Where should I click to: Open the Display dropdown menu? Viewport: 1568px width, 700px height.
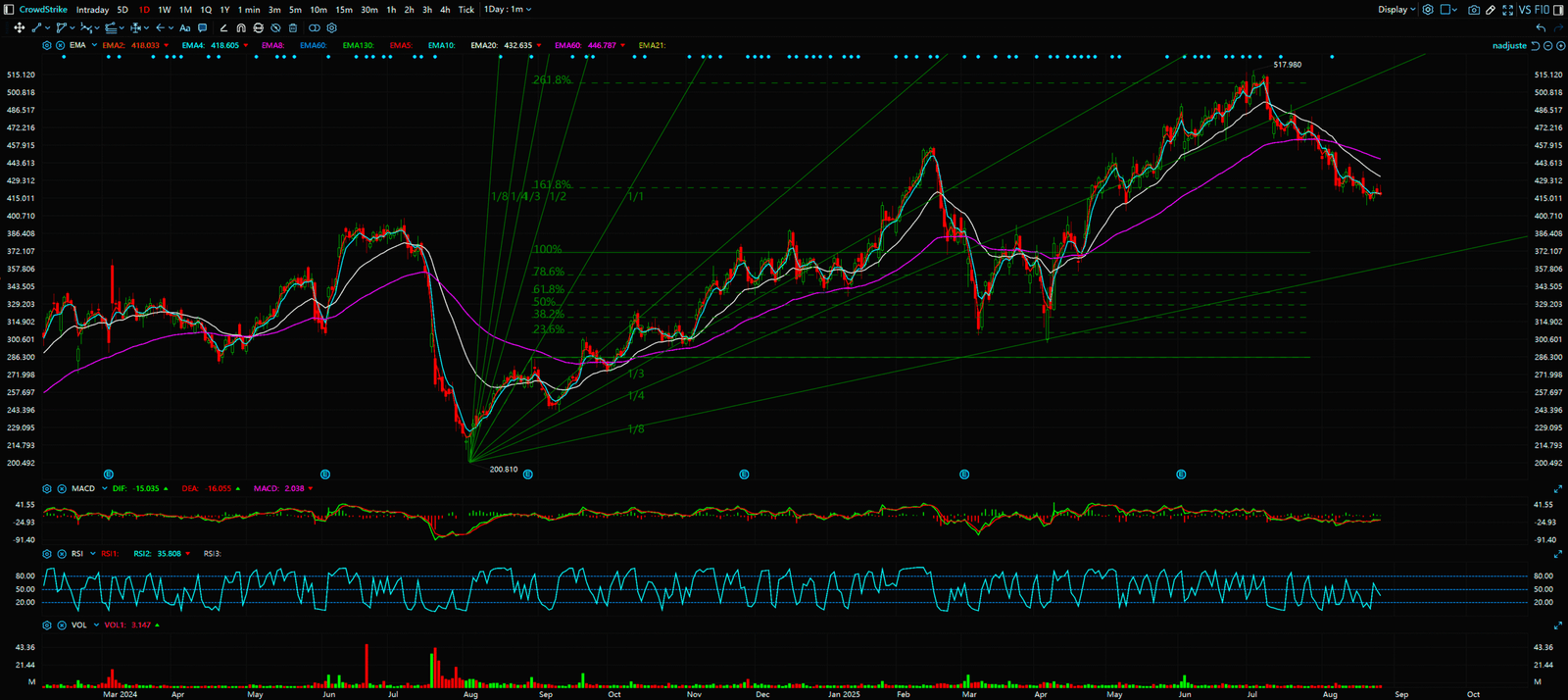coord(1396,10)
